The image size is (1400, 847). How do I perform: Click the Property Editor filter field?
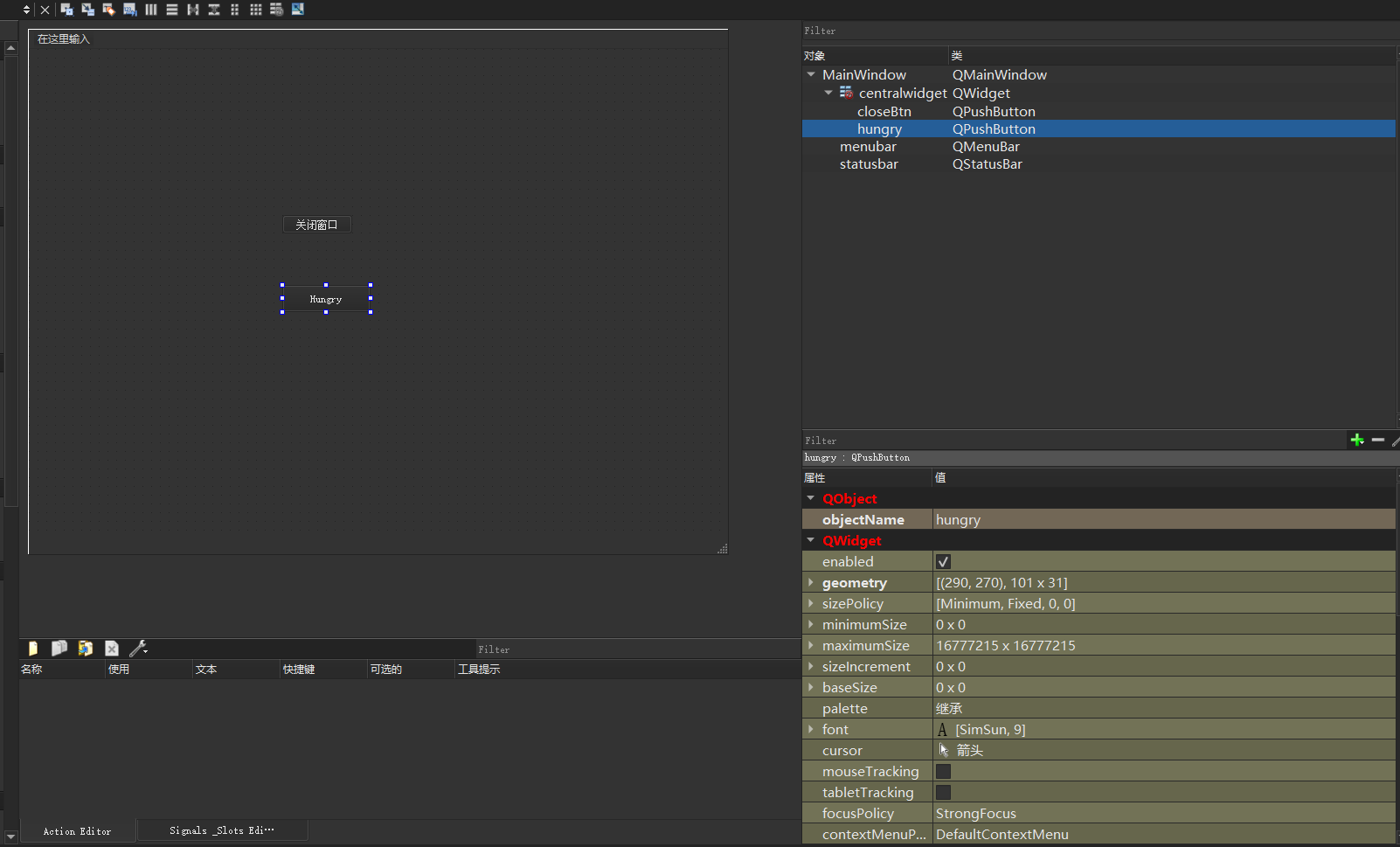pyautogui.click(x=1074, y=441)
